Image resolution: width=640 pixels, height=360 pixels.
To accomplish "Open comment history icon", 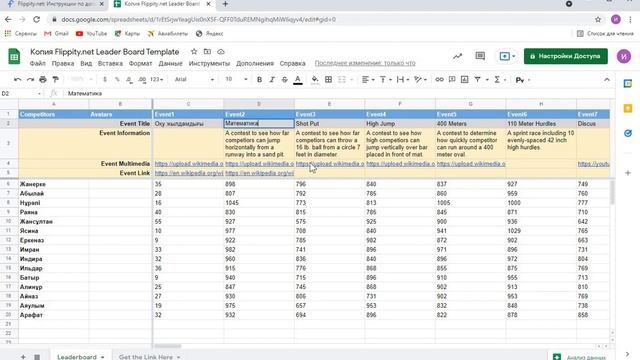I will [480, 56].
